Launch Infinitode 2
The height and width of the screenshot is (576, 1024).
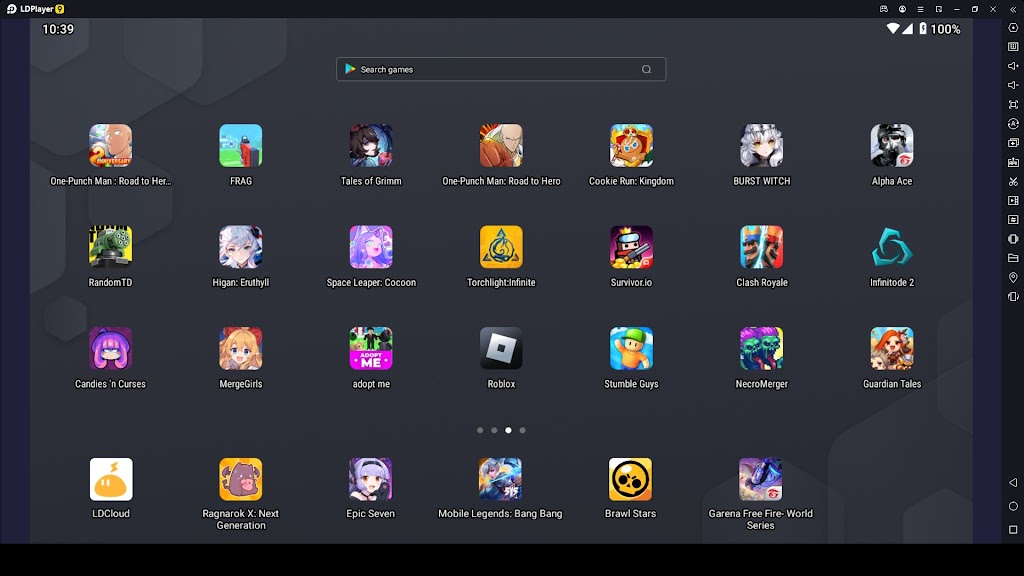click(892, 247)
